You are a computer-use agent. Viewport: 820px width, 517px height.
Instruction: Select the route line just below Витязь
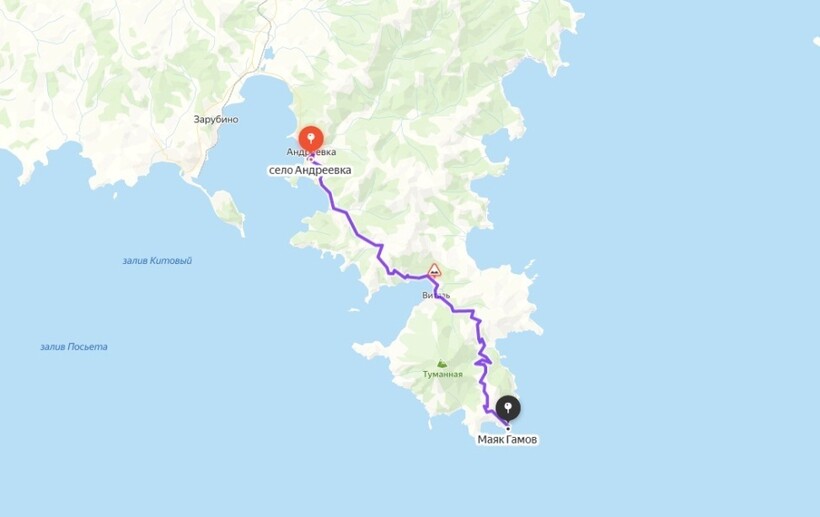click(445, 304)
